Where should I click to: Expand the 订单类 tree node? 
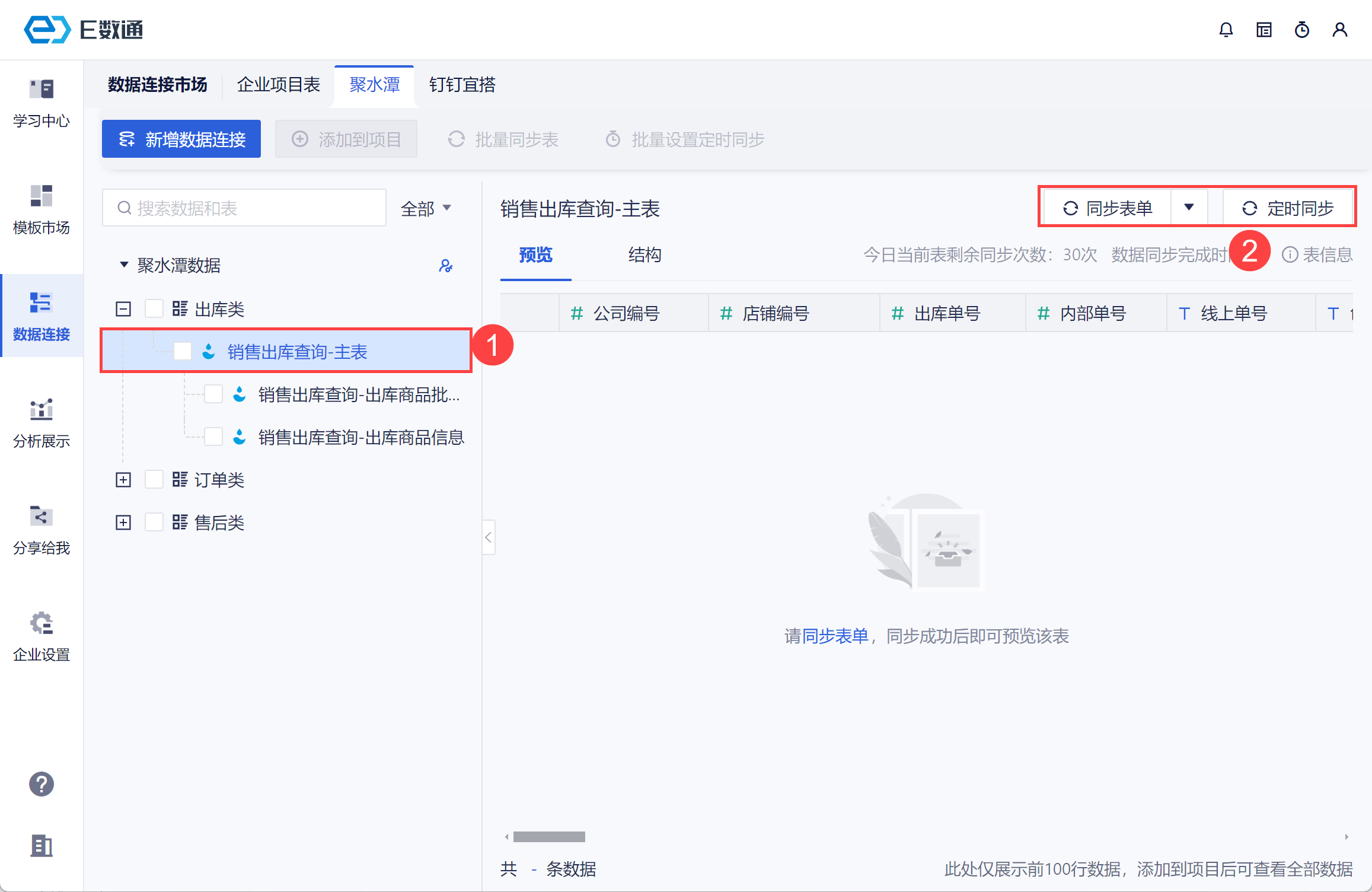click(123, 480)
